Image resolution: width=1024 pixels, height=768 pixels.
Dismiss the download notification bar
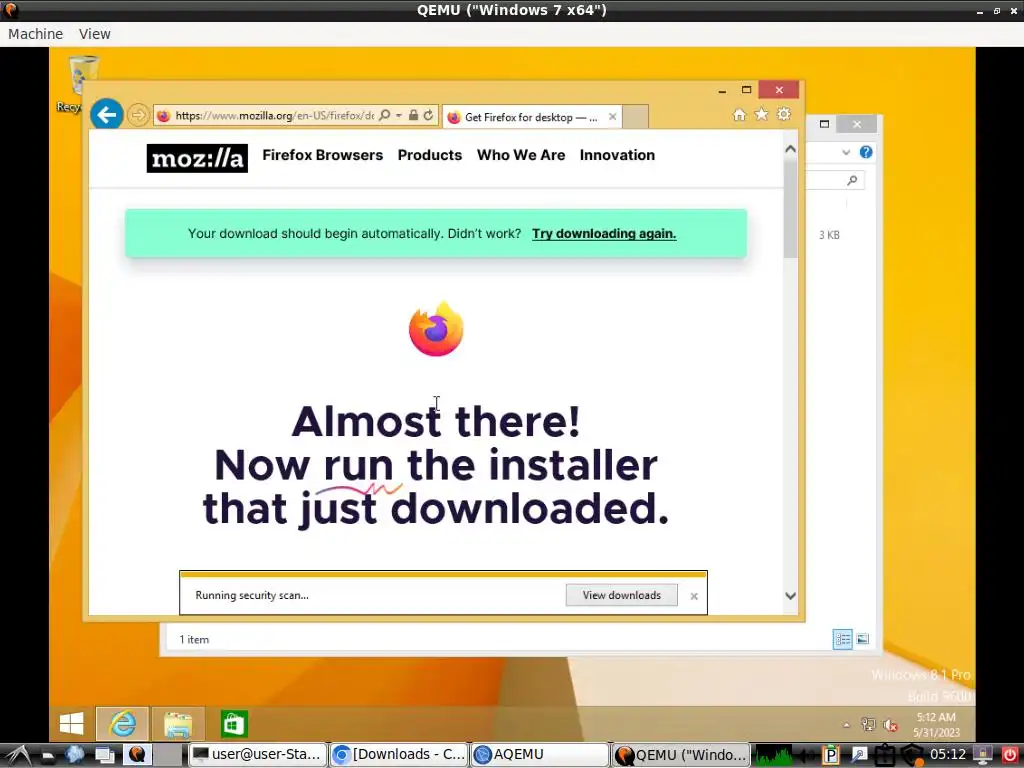click(694, 596)
